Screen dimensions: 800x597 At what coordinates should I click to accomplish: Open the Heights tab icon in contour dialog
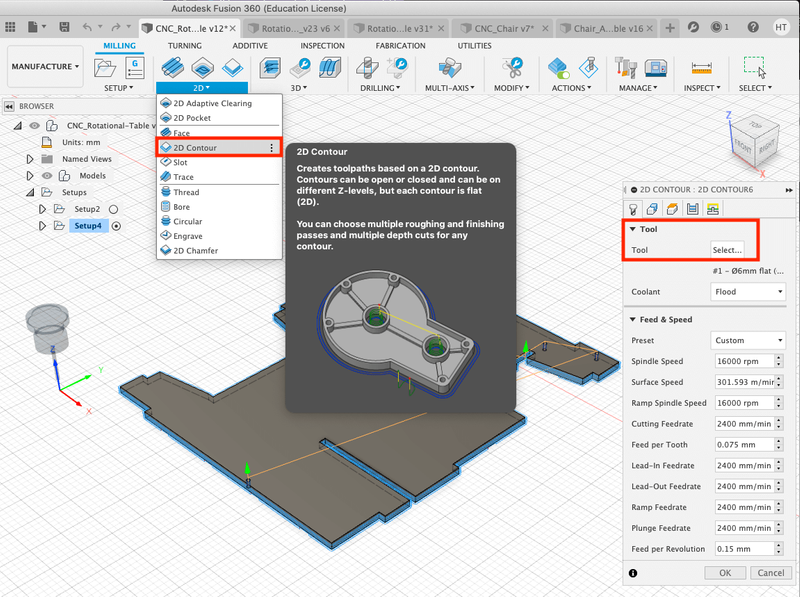[x=672, y=208]
